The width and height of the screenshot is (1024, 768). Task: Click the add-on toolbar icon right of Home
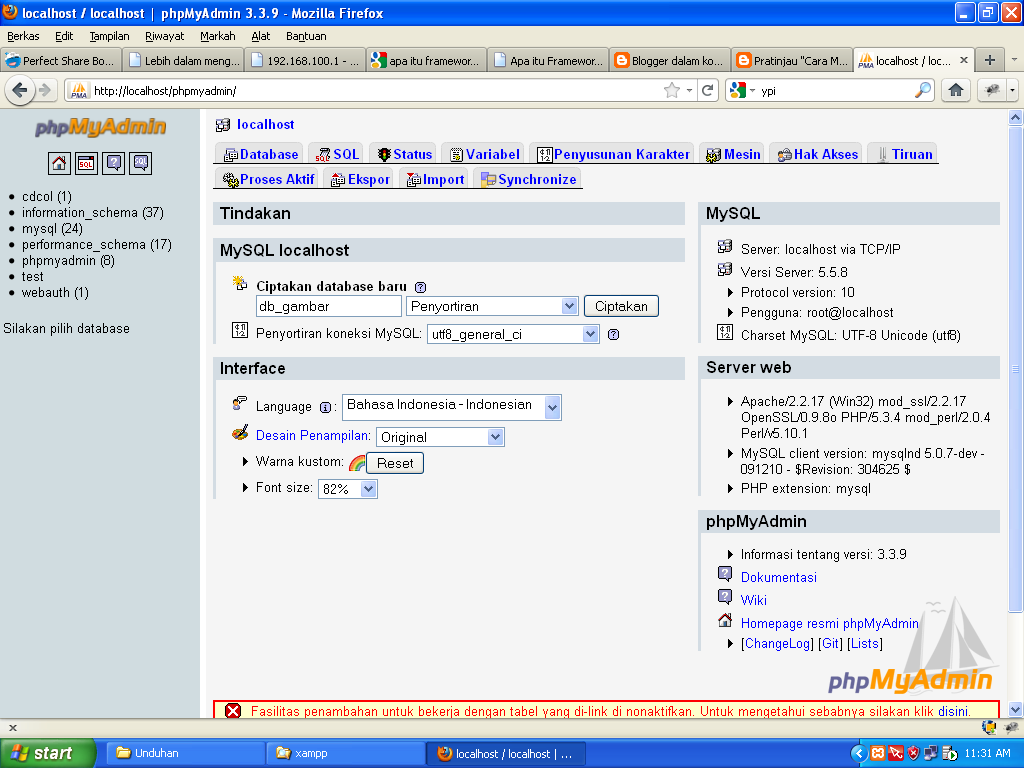991,90
